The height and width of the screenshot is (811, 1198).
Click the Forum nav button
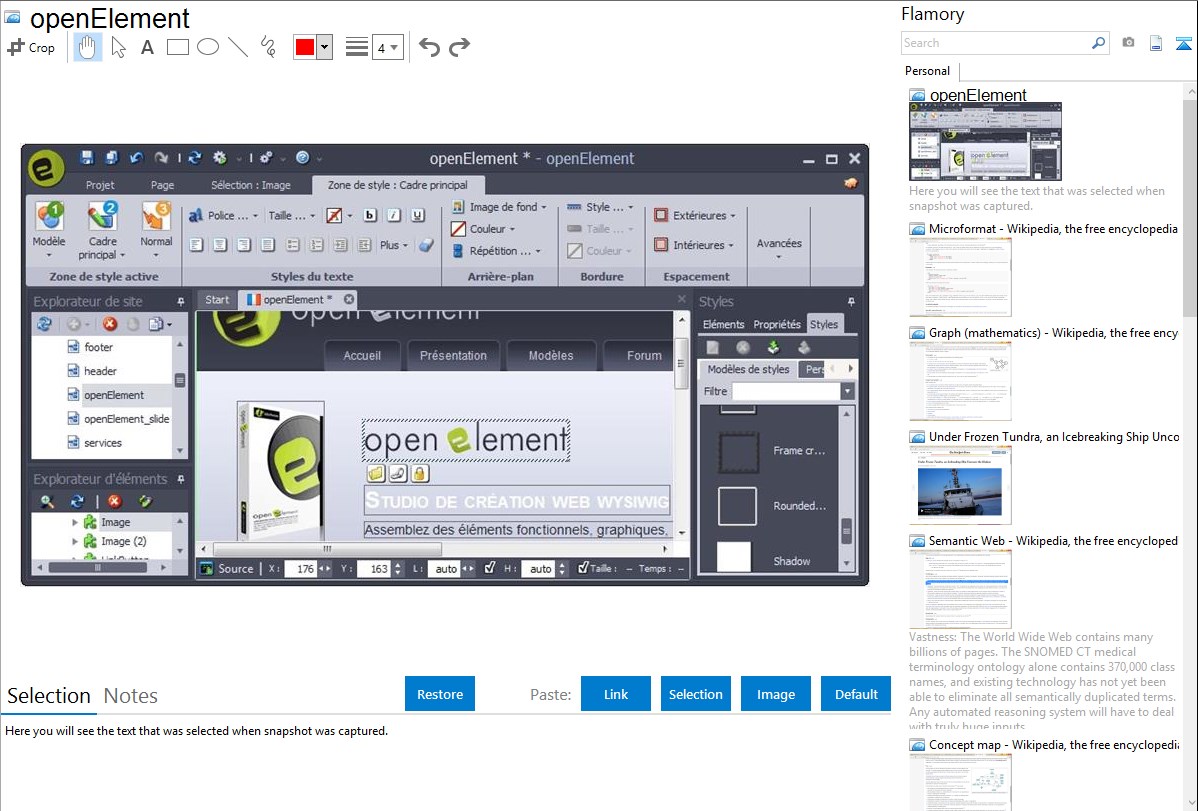(x=643, y=355)
